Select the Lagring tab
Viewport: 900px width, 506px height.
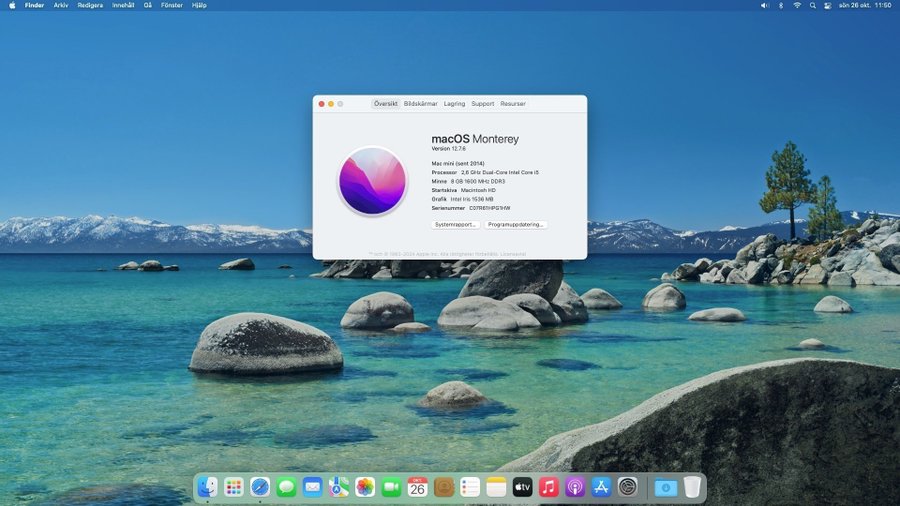tap(454, 104)
